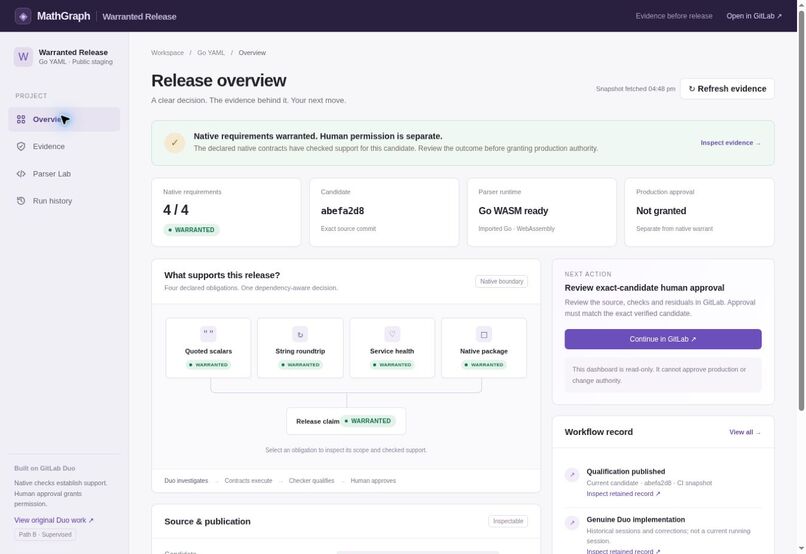Click Checker qualifies workflow step

pos(312,481)
